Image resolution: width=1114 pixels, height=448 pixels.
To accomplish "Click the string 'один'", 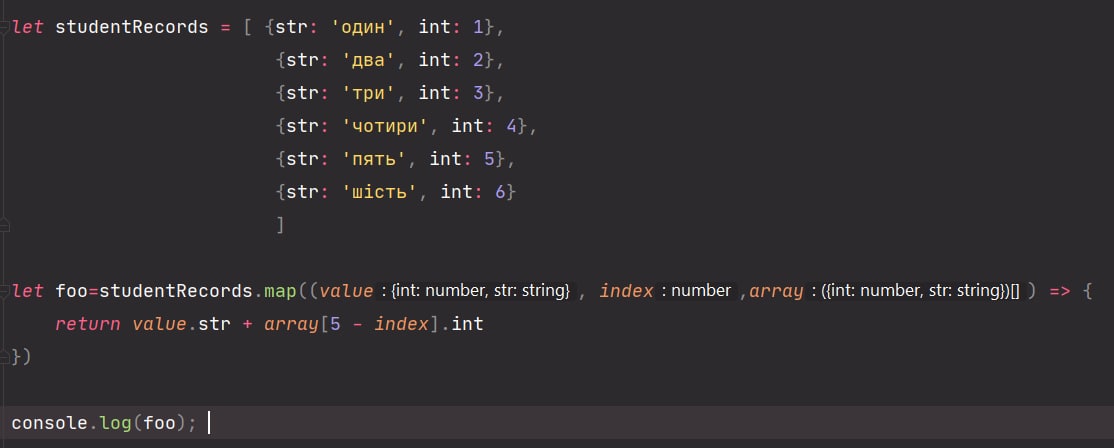I will (364, 28).
